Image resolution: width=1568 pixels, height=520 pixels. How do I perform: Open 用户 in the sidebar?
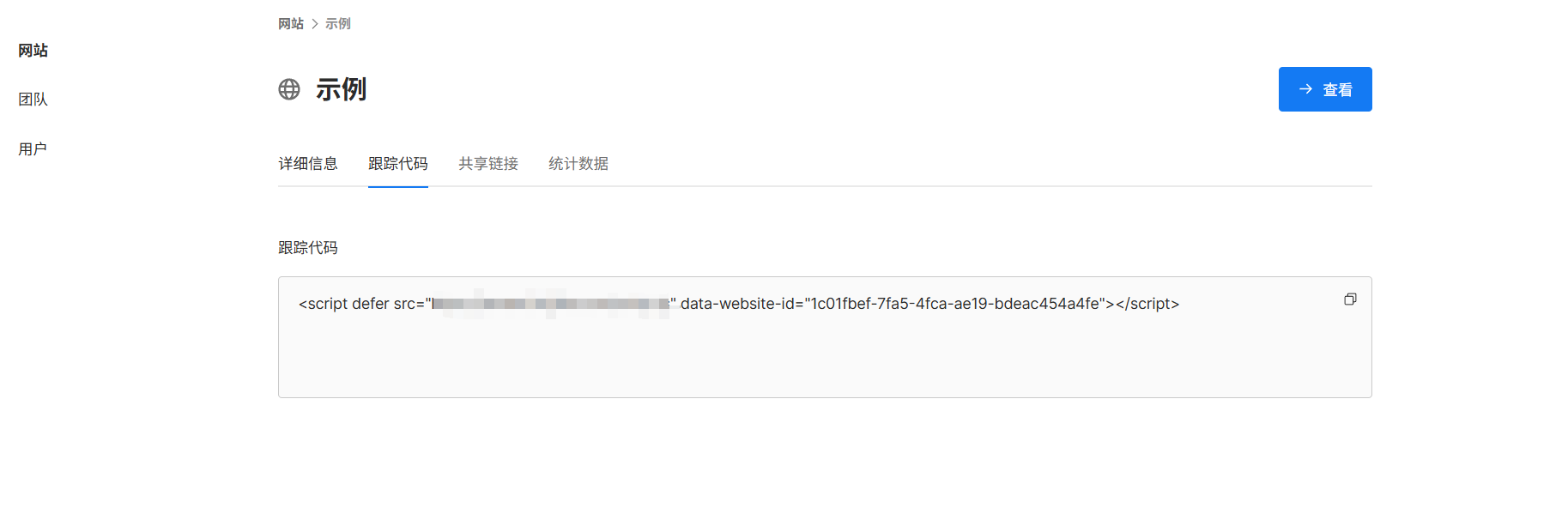tap(33, 149)
